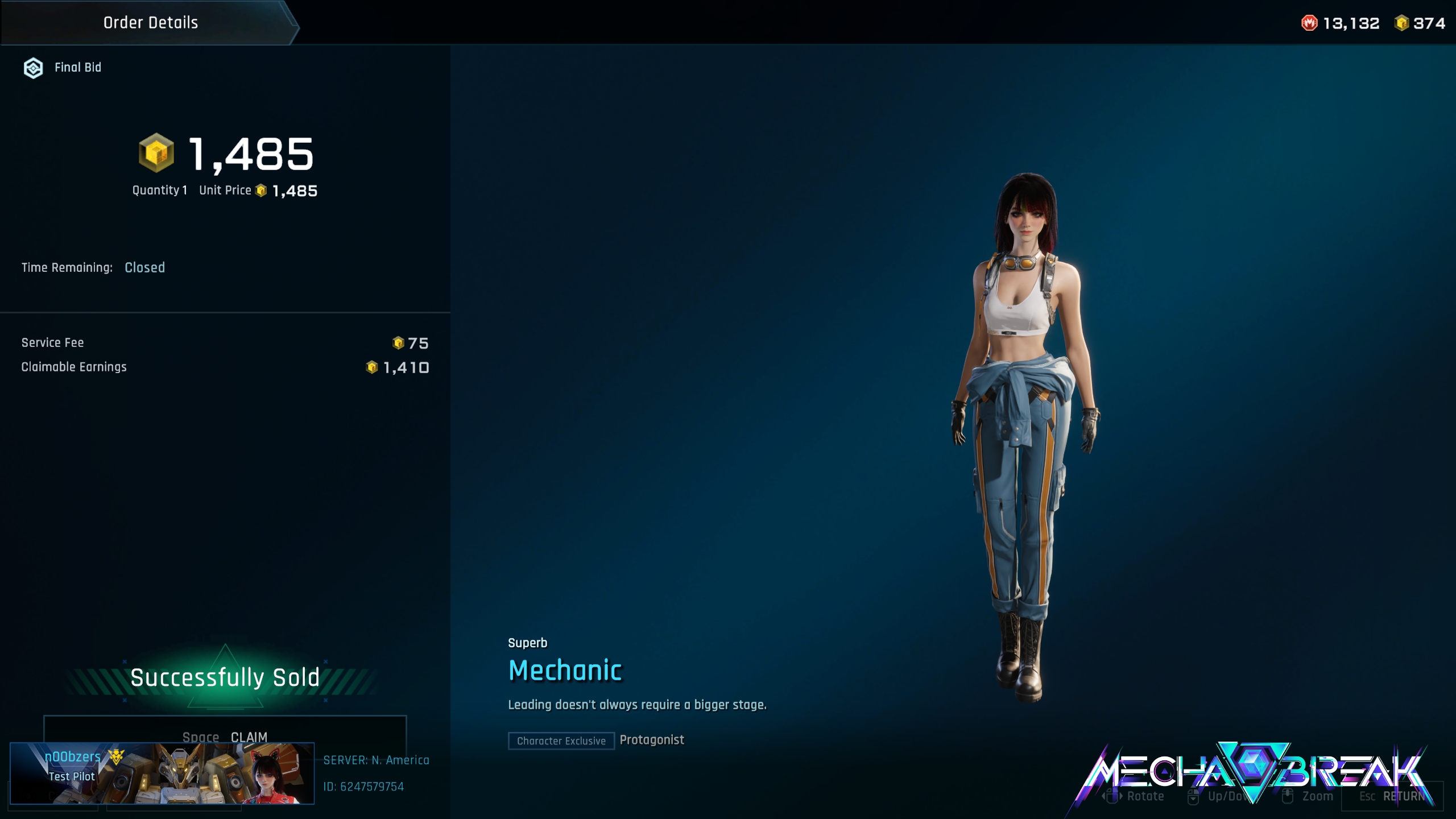
Task: Click the "Claimable Earnings" label
Action: pos(74,367)
